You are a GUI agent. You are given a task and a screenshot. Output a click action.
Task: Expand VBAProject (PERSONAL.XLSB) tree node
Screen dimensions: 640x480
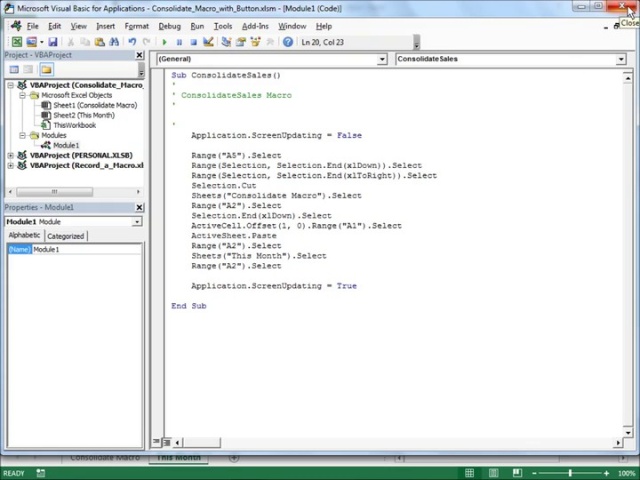pyautogui.click(x=11, y=155)
